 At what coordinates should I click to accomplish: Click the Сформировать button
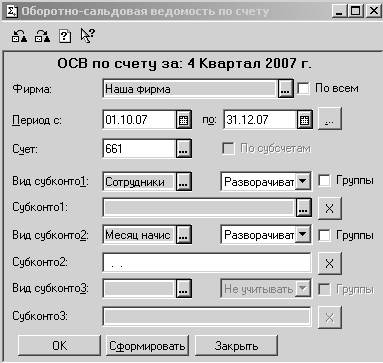pyautogui.click(x=147, y=346)
